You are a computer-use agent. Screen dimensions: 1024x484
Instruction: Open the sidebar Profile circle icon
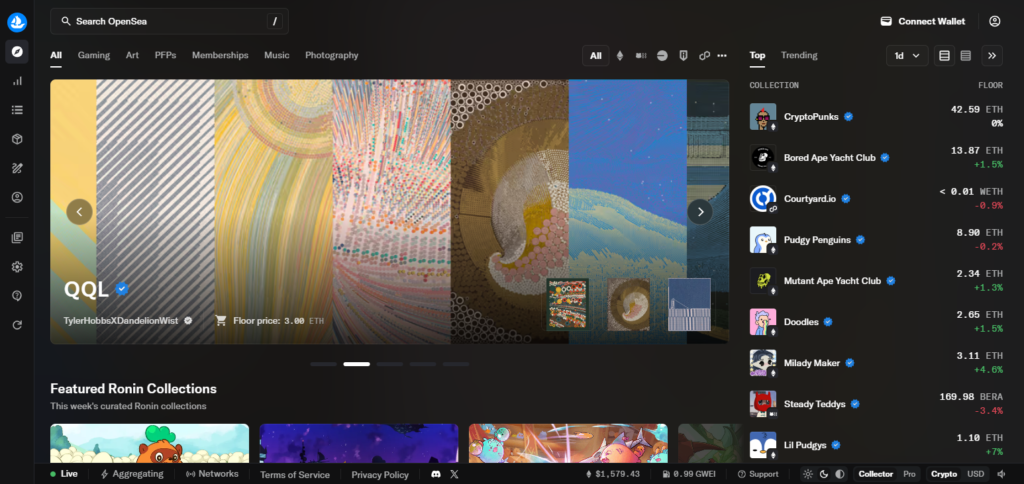(x=17, y=197)
